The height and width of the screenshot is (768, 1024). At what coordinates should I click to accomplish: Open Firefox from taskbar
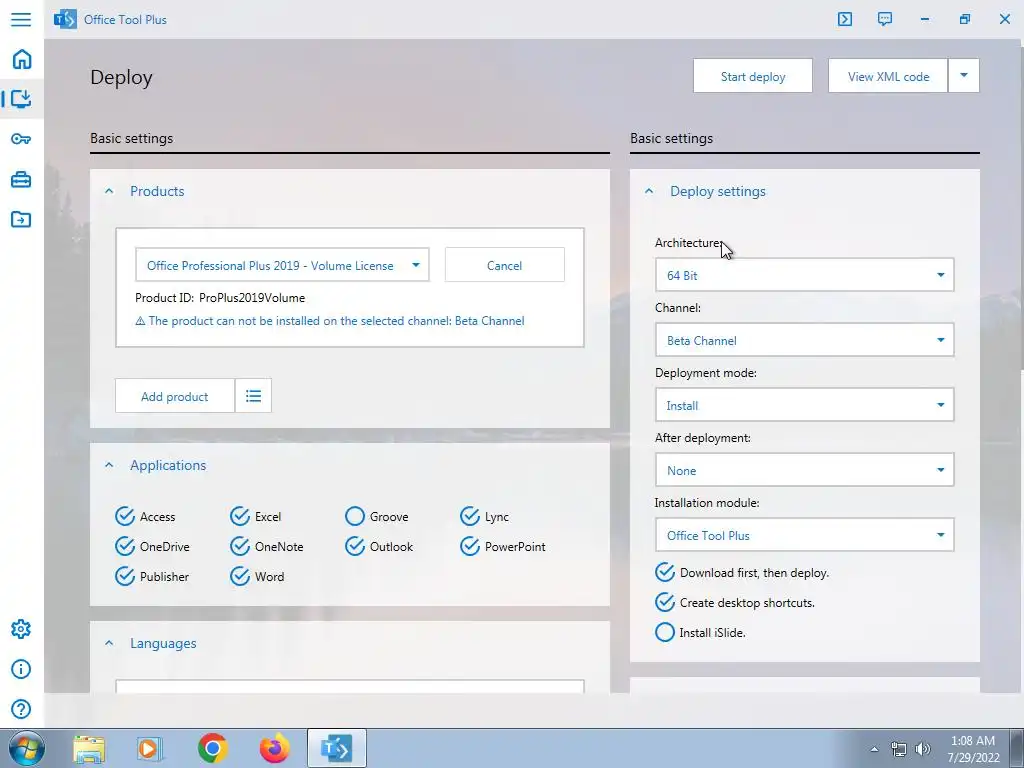click(x=275, y=748)
